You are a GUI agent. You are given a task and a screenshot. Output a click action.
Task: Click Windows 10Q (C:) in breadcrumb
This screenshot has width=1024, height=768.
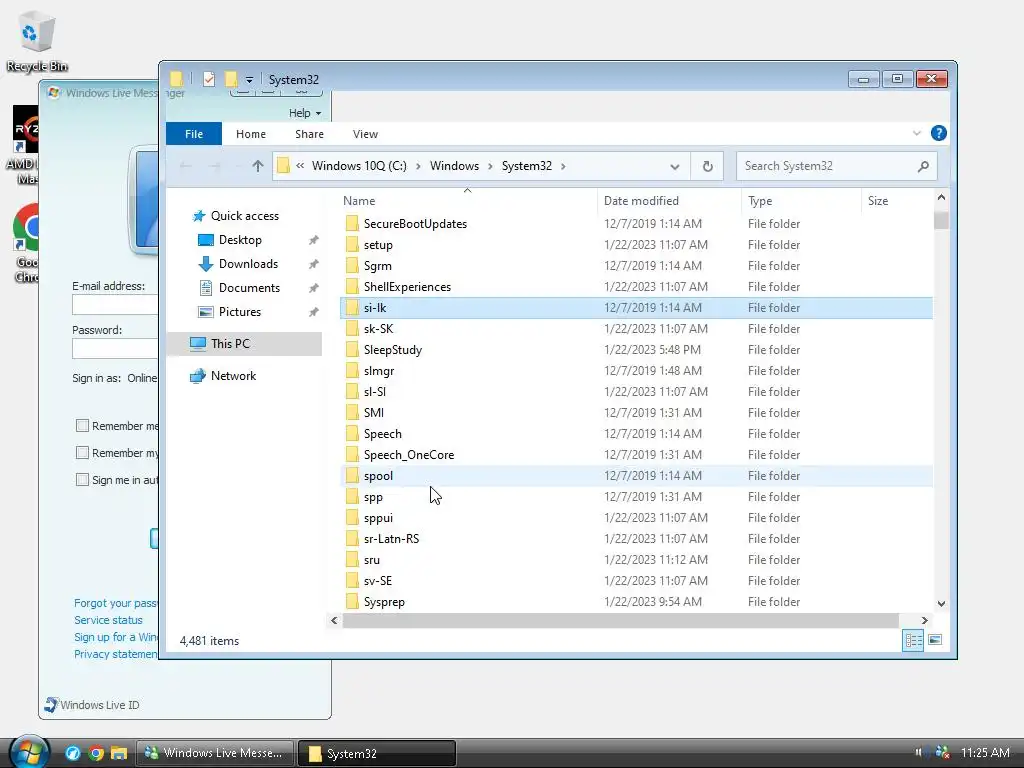(x=359, y=166)
